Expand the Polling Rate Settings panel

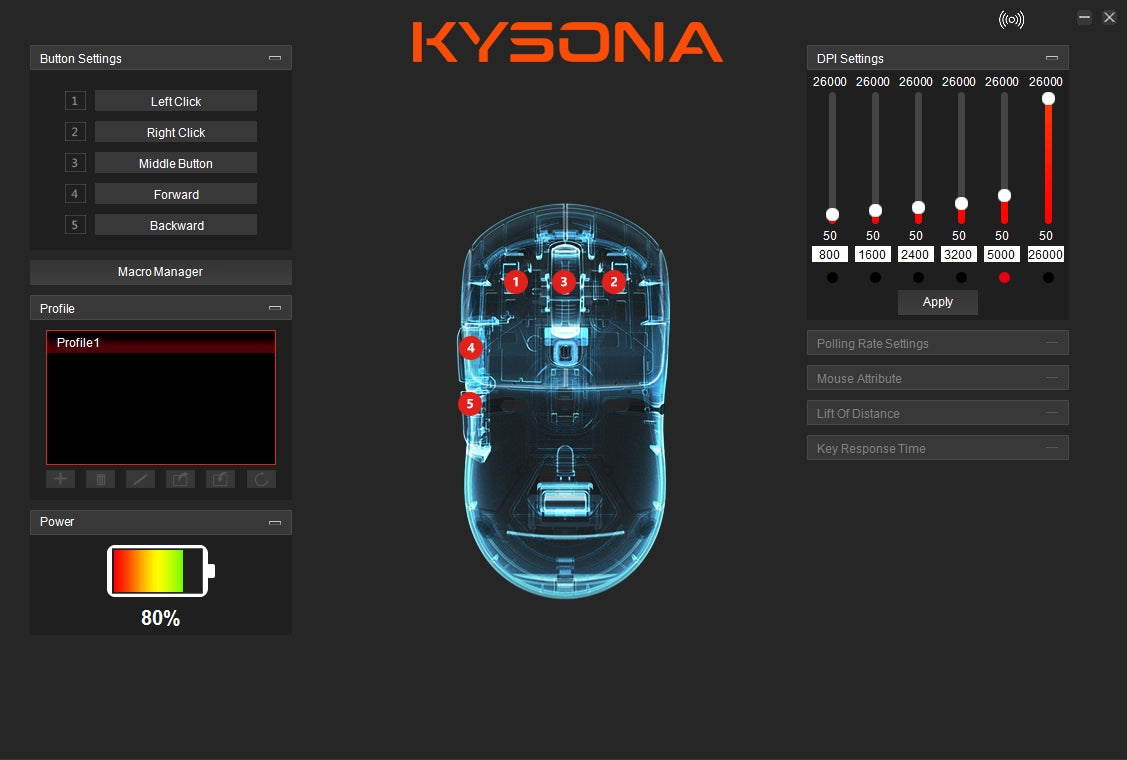click(x=937, y=343)
